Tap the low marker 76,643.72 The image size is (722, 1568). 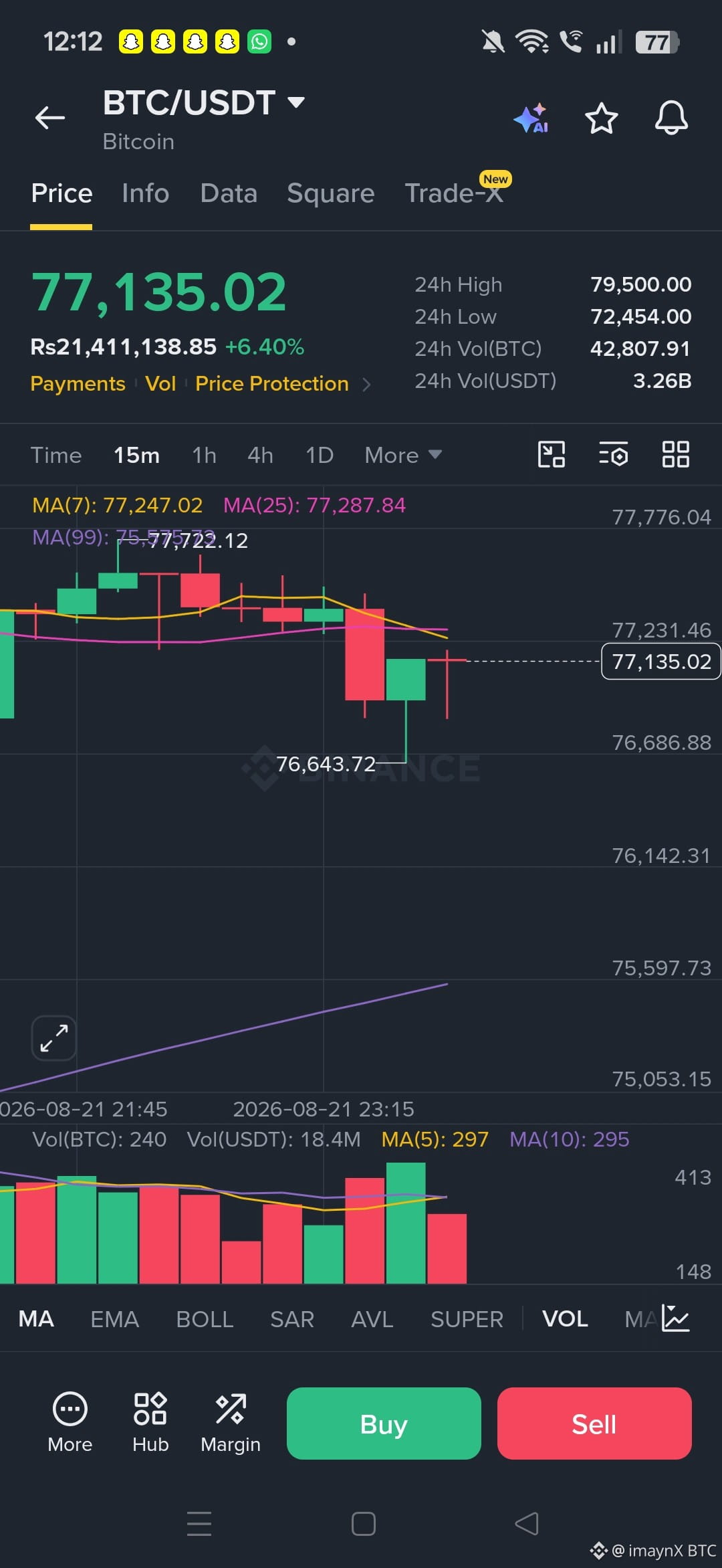[326, 764]
